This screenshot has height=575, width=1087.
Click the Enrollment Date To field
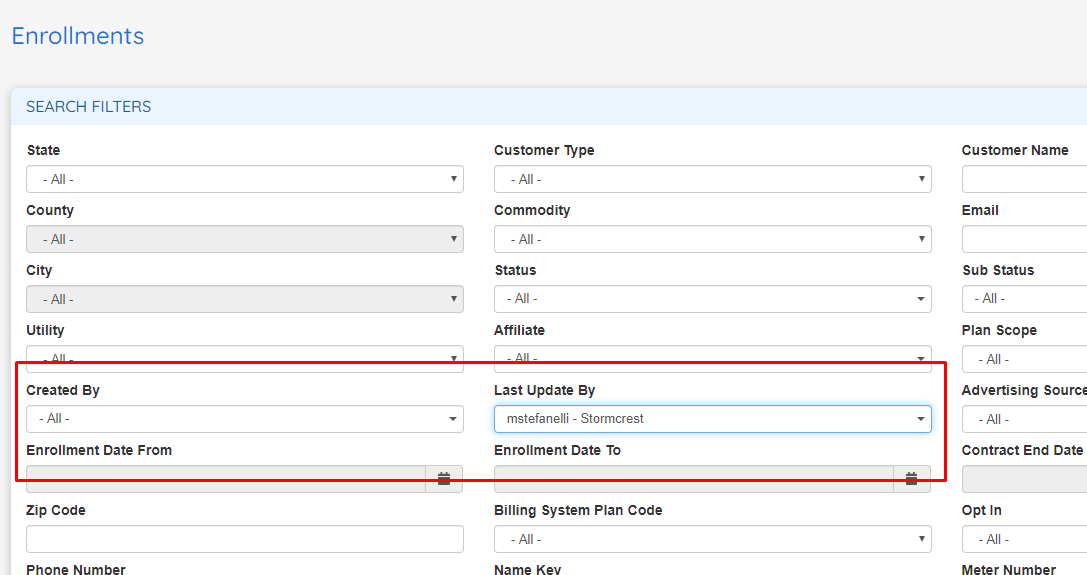click(x=694, y=479)
